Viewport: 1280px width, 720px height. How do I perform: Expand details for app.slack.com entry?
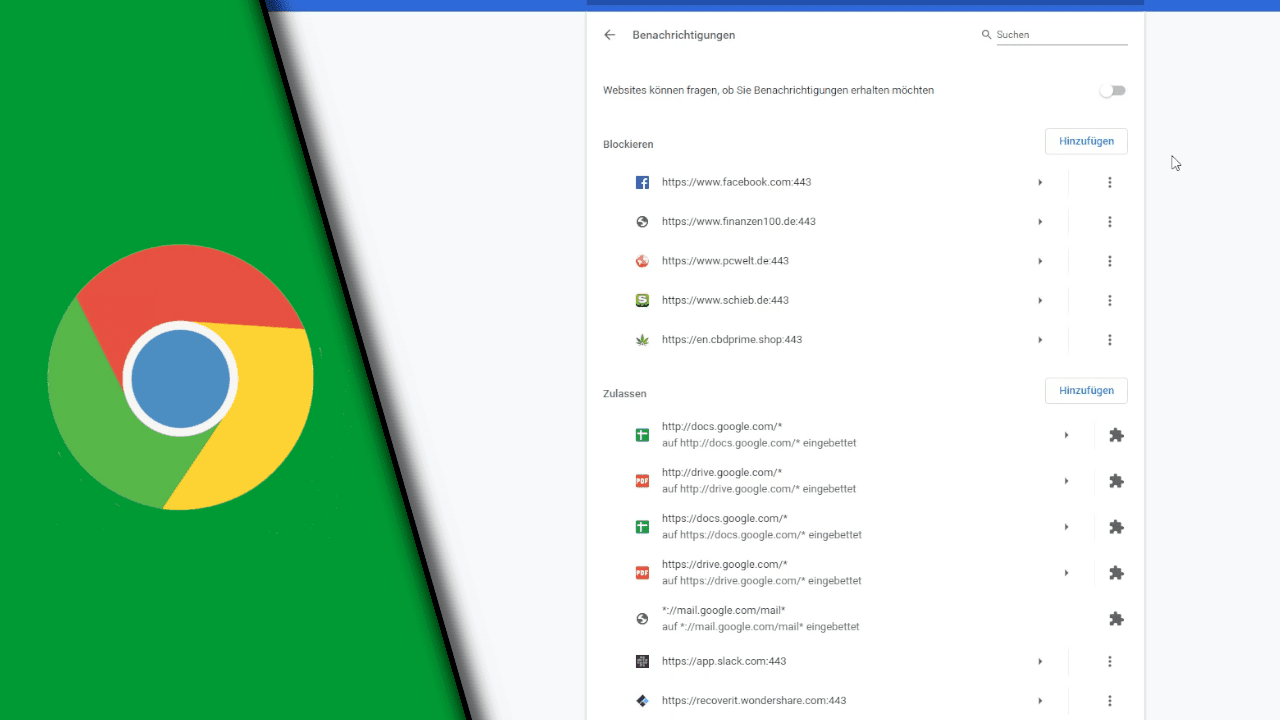[x=1040, y=662]
